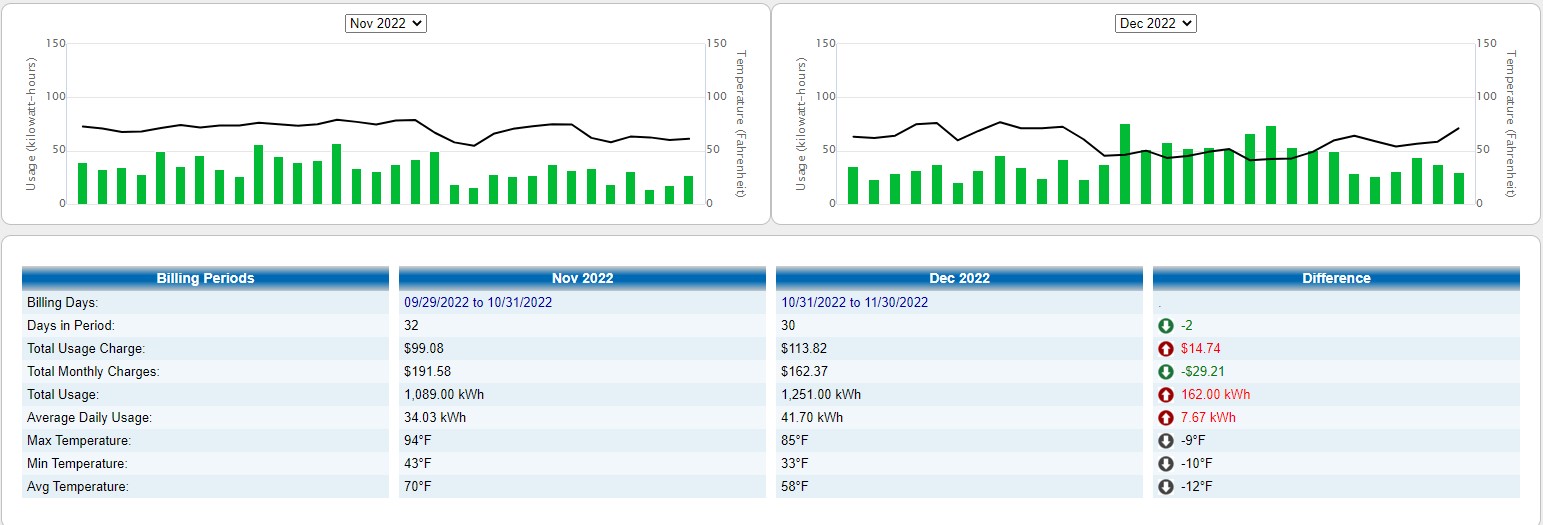Click the Max Temperature row label
The image size is (1543, 525).
click(x=79, y=441)
